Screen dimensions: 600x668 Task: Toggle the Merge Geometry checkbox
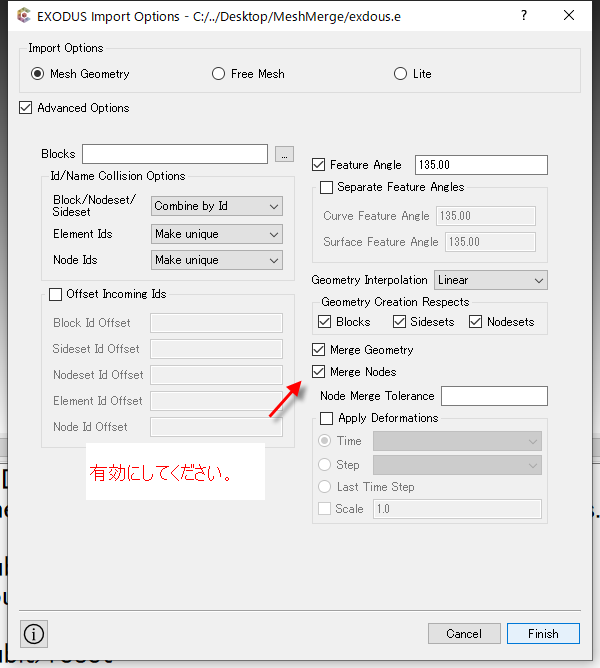coord(318,350)
